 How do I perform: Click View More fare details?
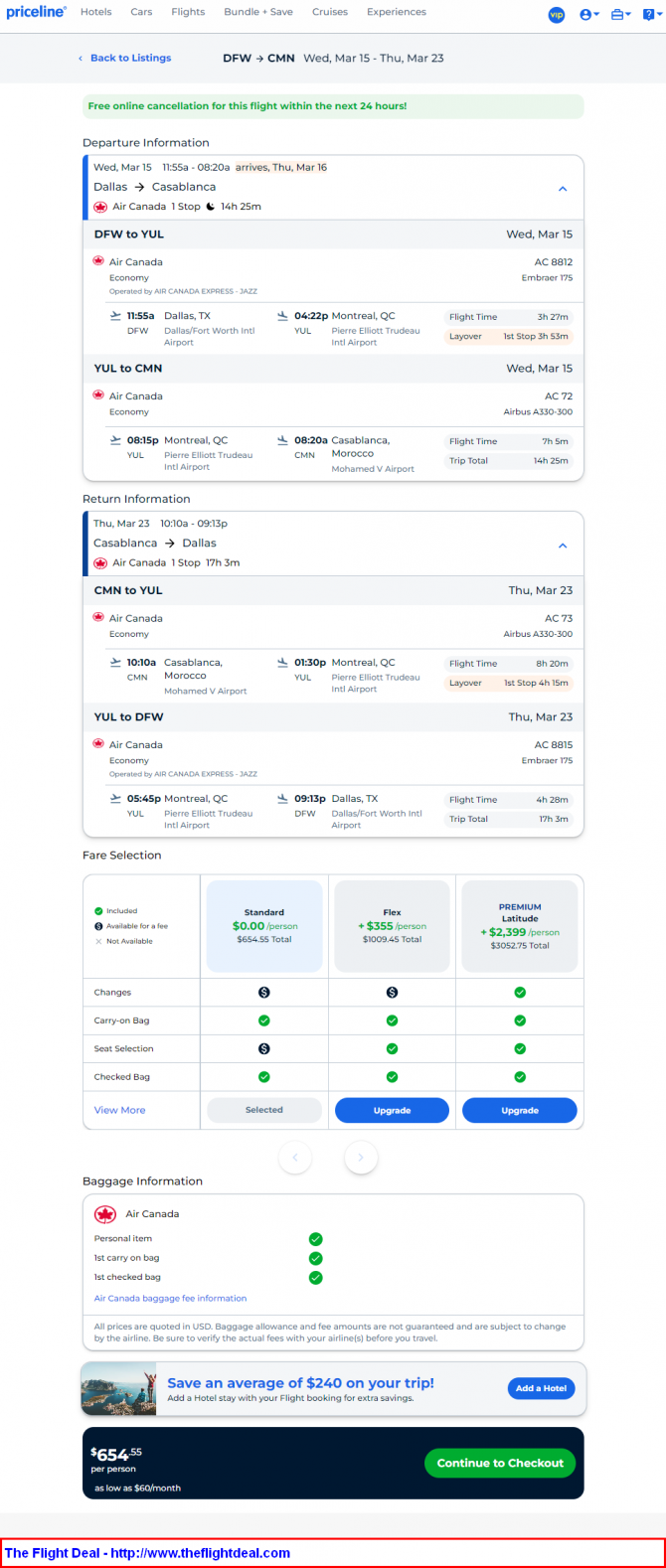coord(119,1110)
